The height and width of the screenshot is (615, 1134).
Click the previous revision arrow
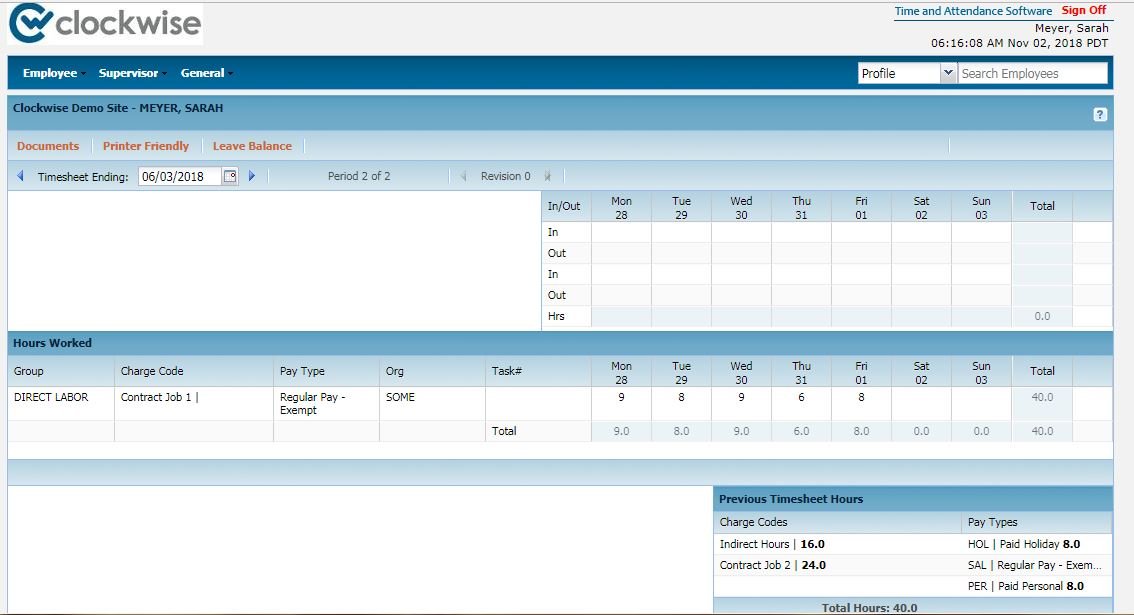tap(463, 176)
